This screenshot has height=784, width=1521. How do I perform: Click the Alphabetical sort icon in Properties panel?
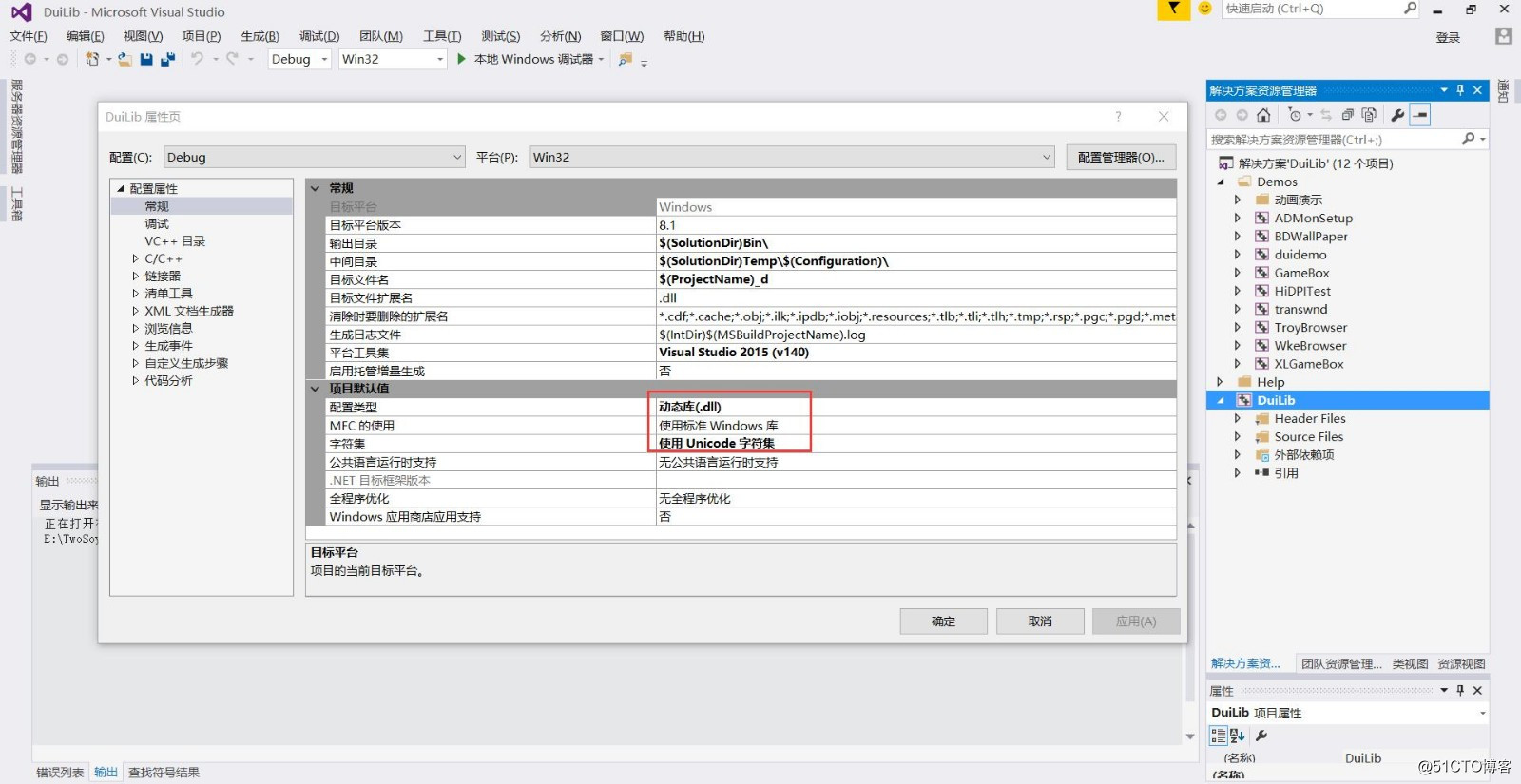point(1238,736)
